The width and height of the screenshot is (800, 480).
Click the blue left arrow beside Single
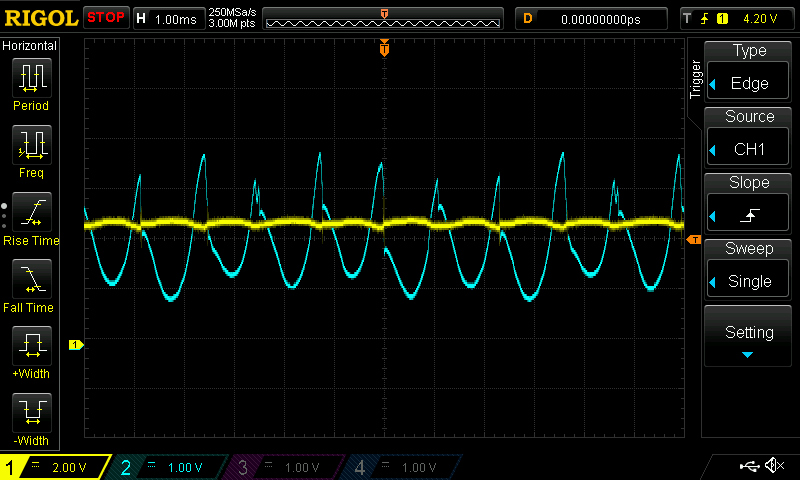713,282
